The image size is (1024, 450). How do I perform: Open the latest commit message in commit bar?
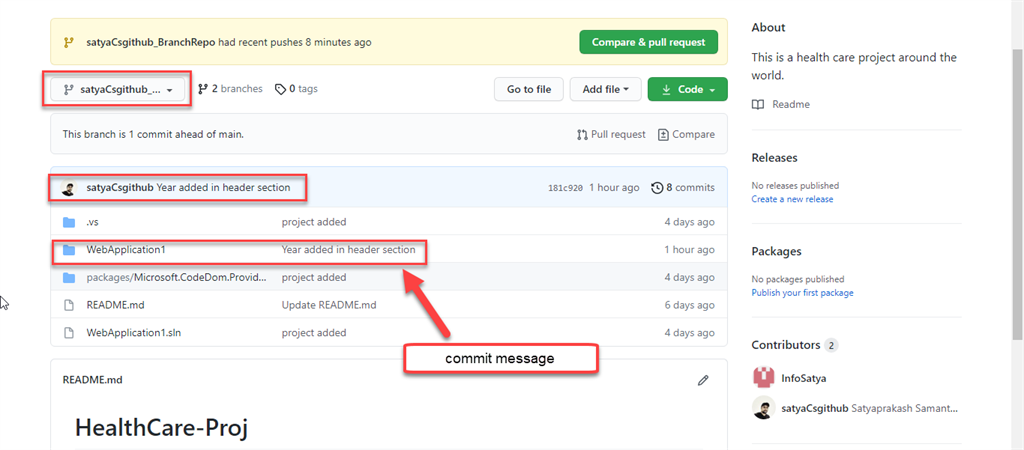[223, 187]
